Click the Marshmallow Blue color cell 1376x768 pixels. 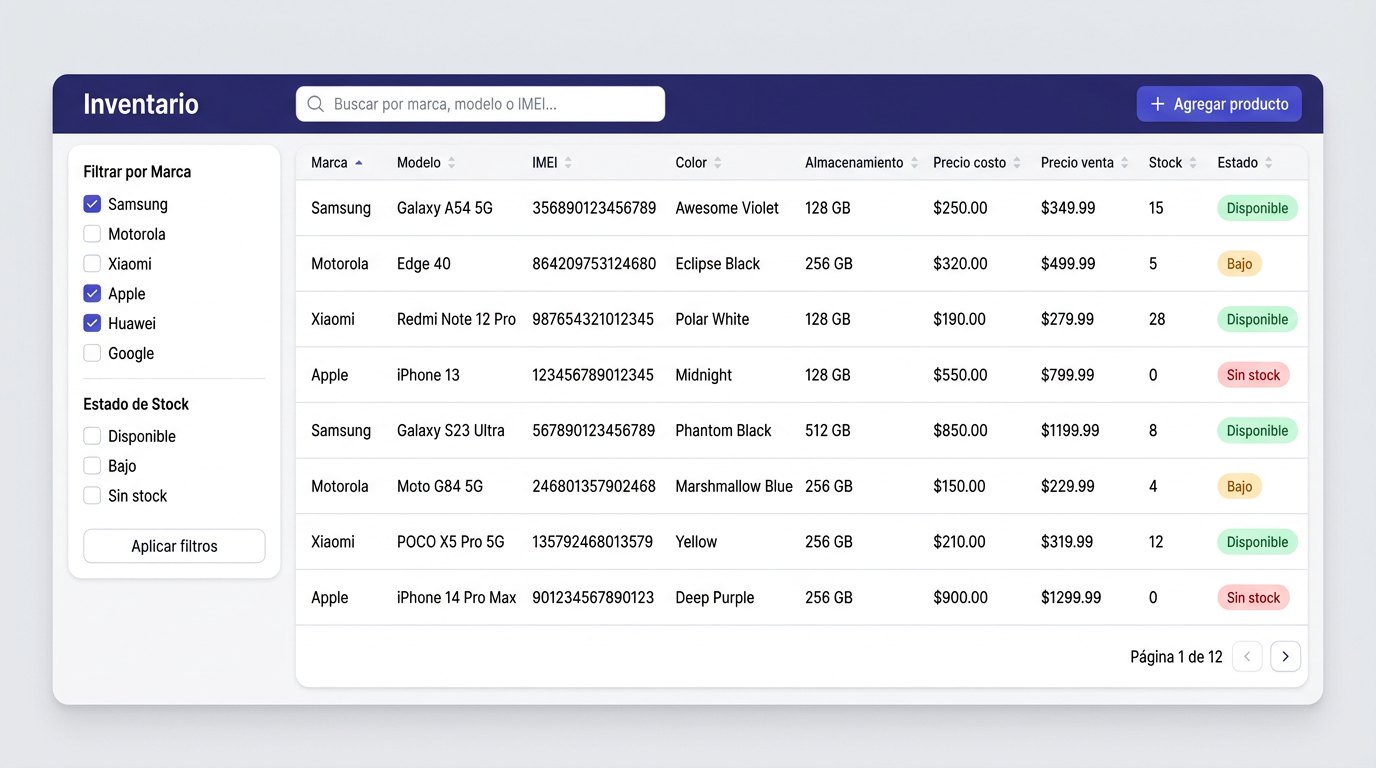tap(734, 486)
